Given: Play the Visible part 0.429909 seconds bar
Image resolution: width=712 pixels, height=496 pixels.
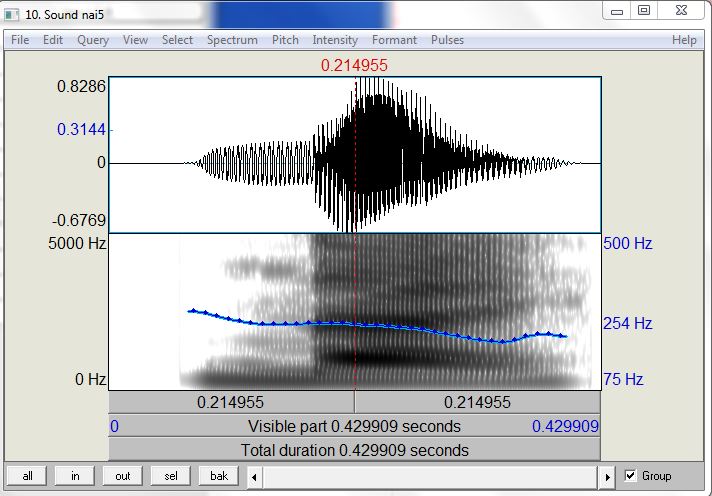Looking at the screenshot, I should tap(354, 427).
